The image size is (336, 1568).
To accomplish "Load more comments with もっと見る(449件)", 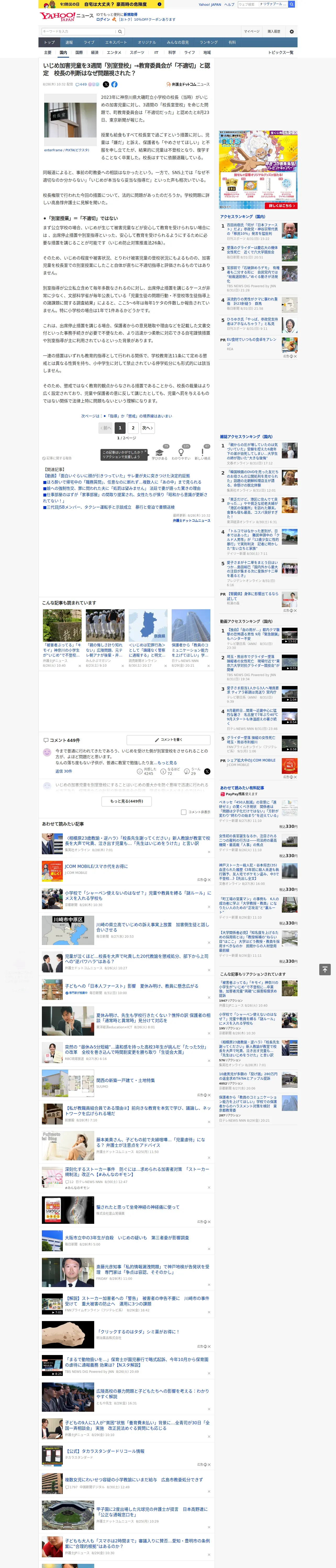I will (127, 801).
